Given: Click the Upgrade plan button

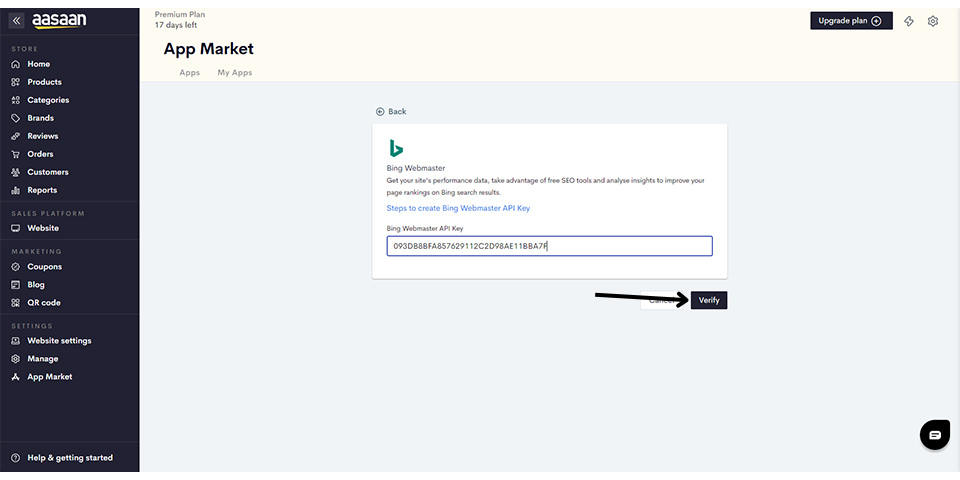Looking at the screenshot, I should click(850, 21).
